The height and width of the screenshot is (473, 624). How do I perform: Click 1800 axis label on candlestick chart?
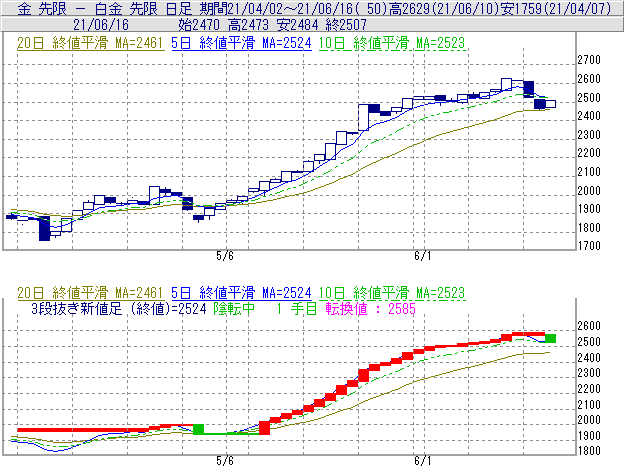tap(589, 228)
